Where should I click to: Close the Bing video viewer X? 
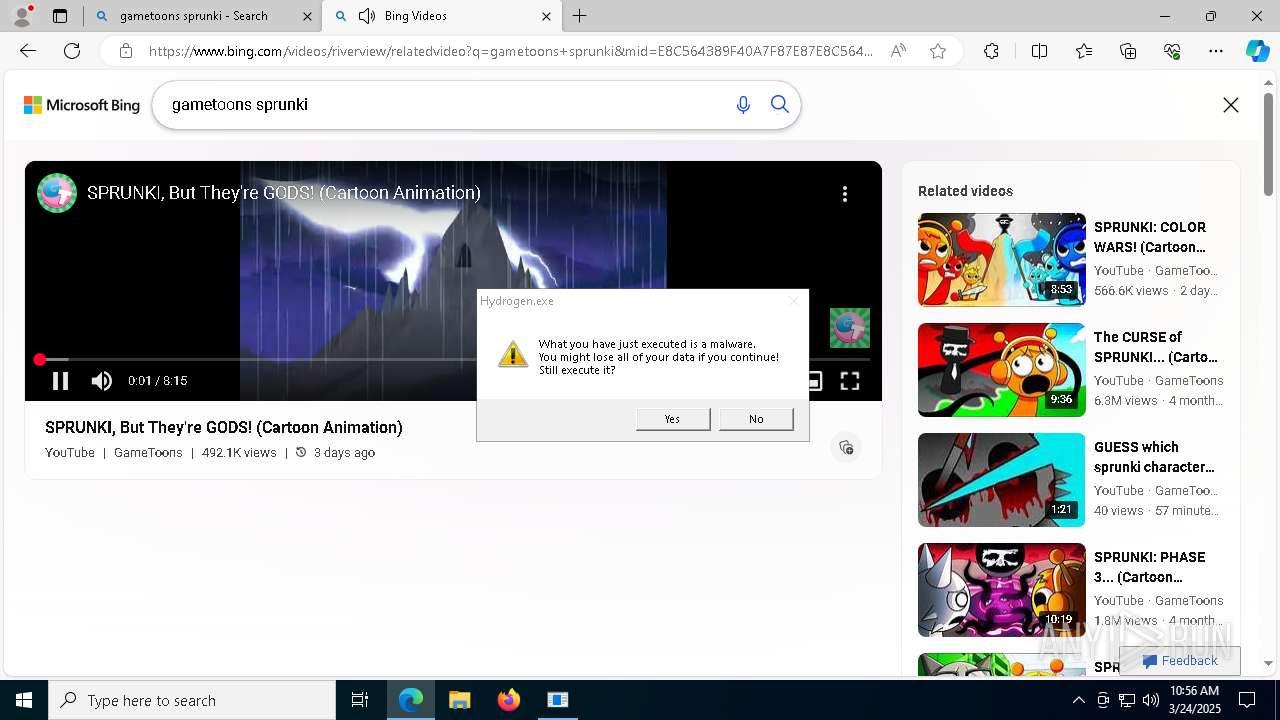coord(1231,105)
